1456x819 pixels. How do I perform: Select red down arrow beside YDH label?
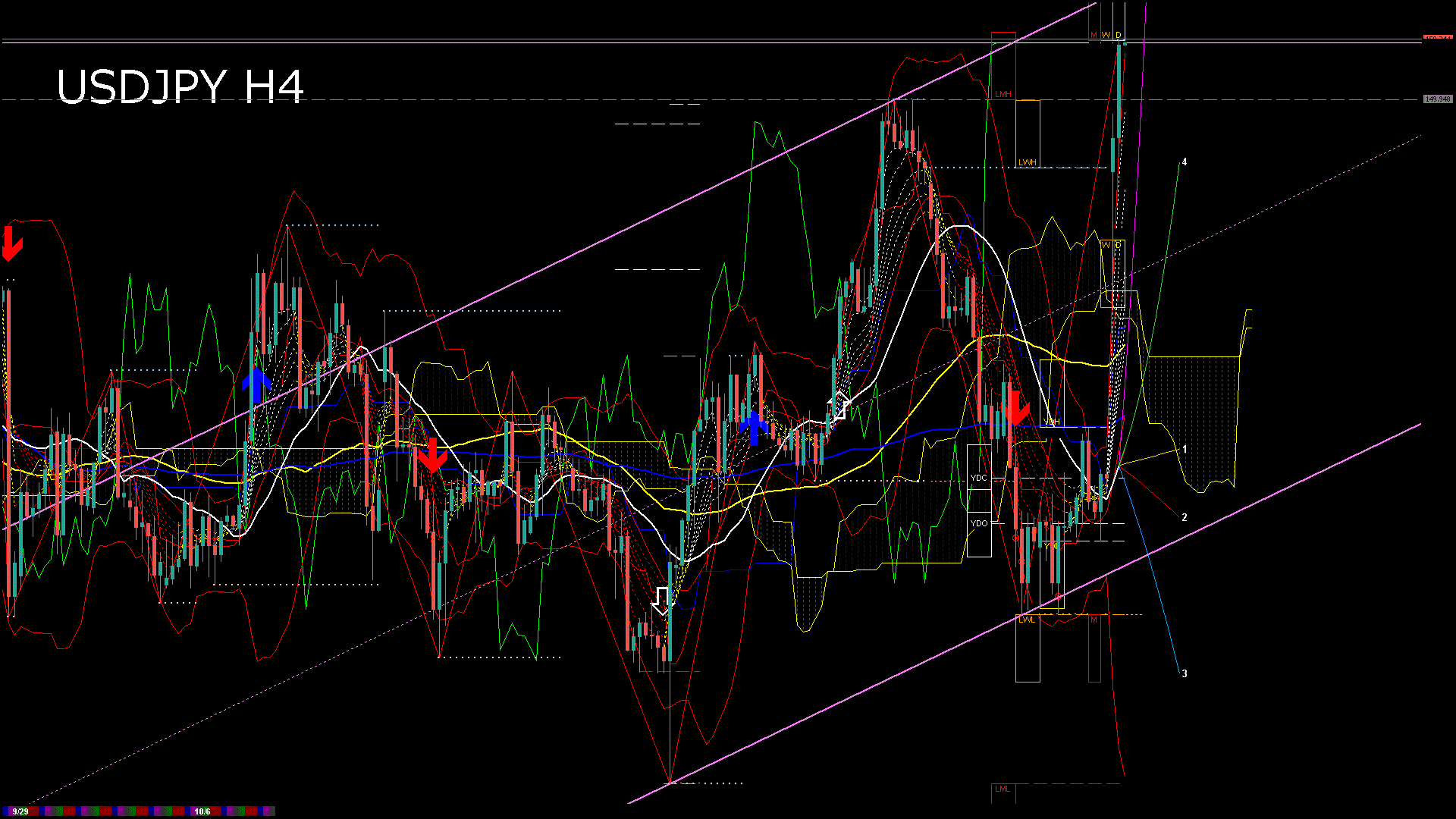[1015, 408]
